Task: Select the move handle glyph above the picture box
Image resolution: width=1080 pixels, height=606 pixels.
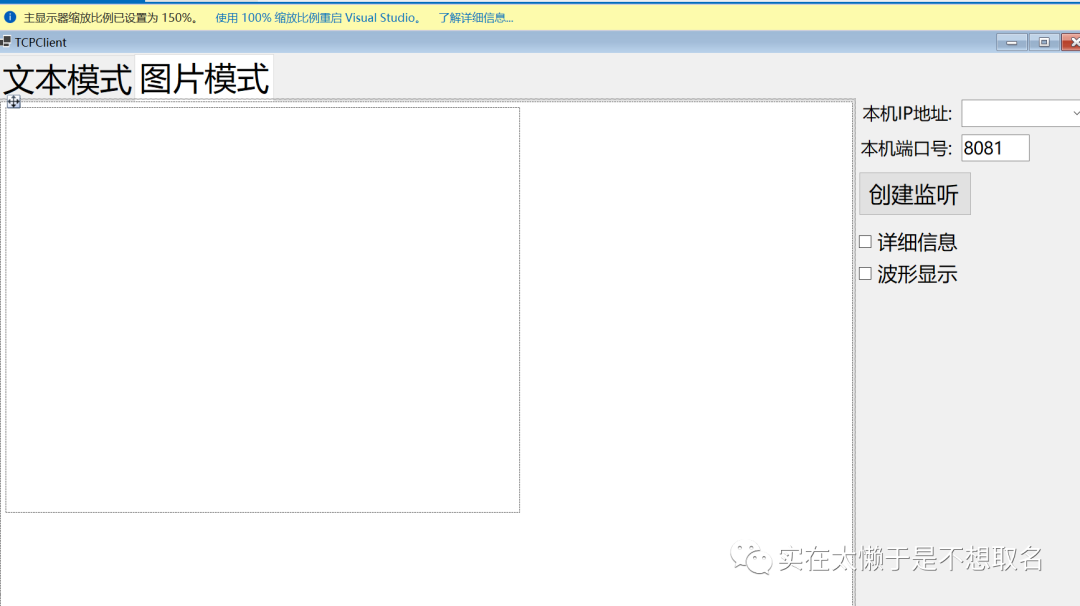Action: pos(14,102)
